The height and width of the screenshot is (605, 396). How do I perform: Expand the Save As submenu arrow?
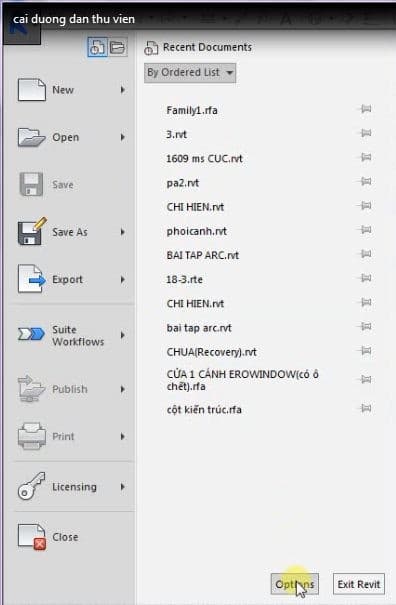(x=123, y=232)
